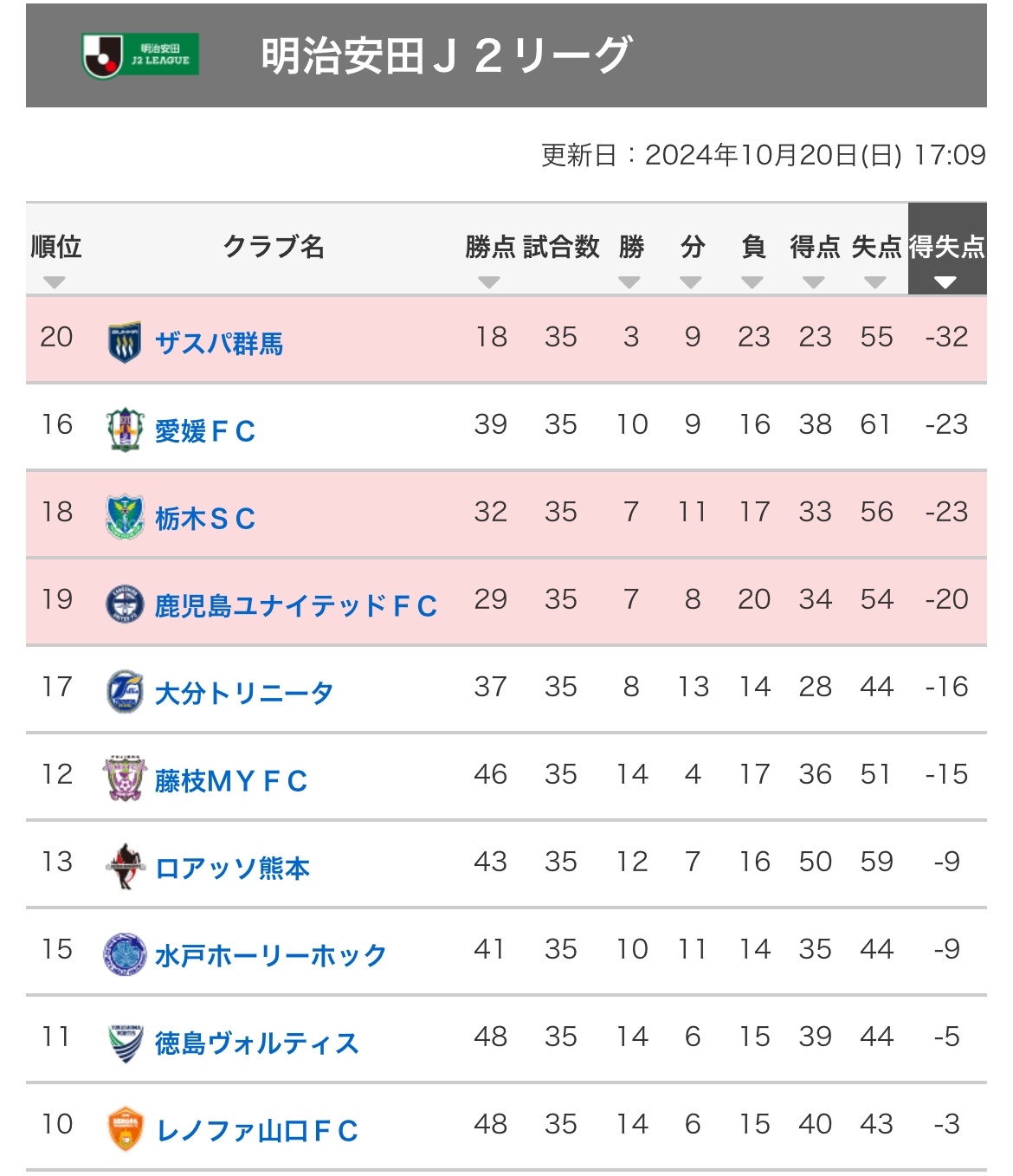Viewport: 1013px width, 1176px height.
Task: Click the 栃木SC club crest icon
Action: 125,517
